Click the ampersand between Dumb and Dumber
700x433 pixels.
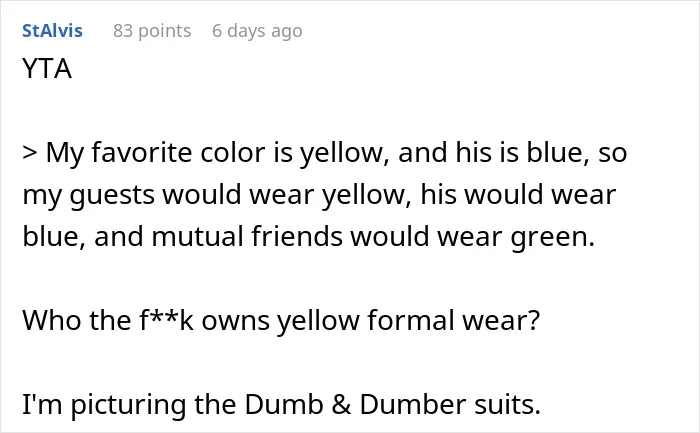[341, 404]
